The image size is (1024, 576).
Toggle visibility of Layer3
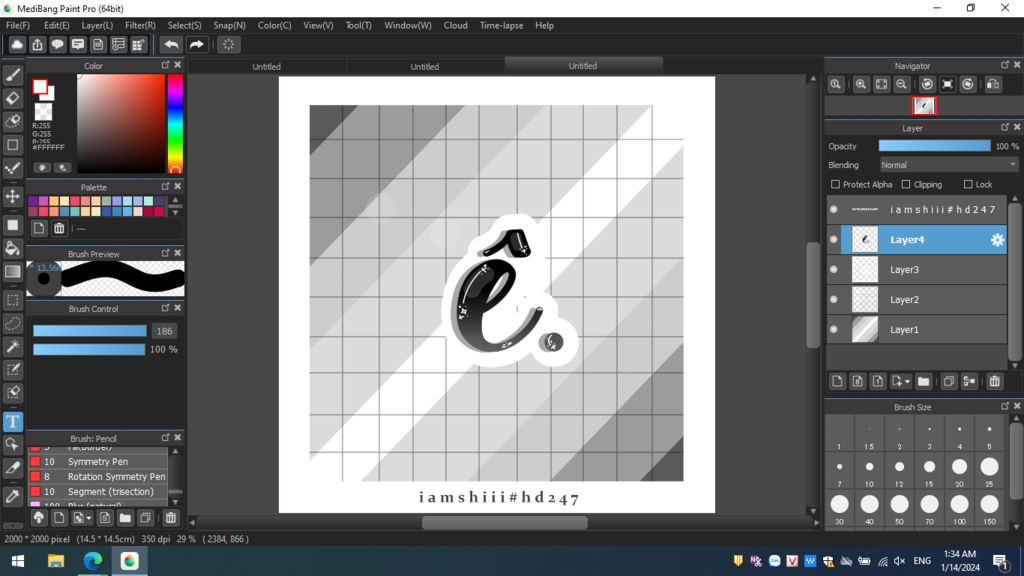coord(834,270)
